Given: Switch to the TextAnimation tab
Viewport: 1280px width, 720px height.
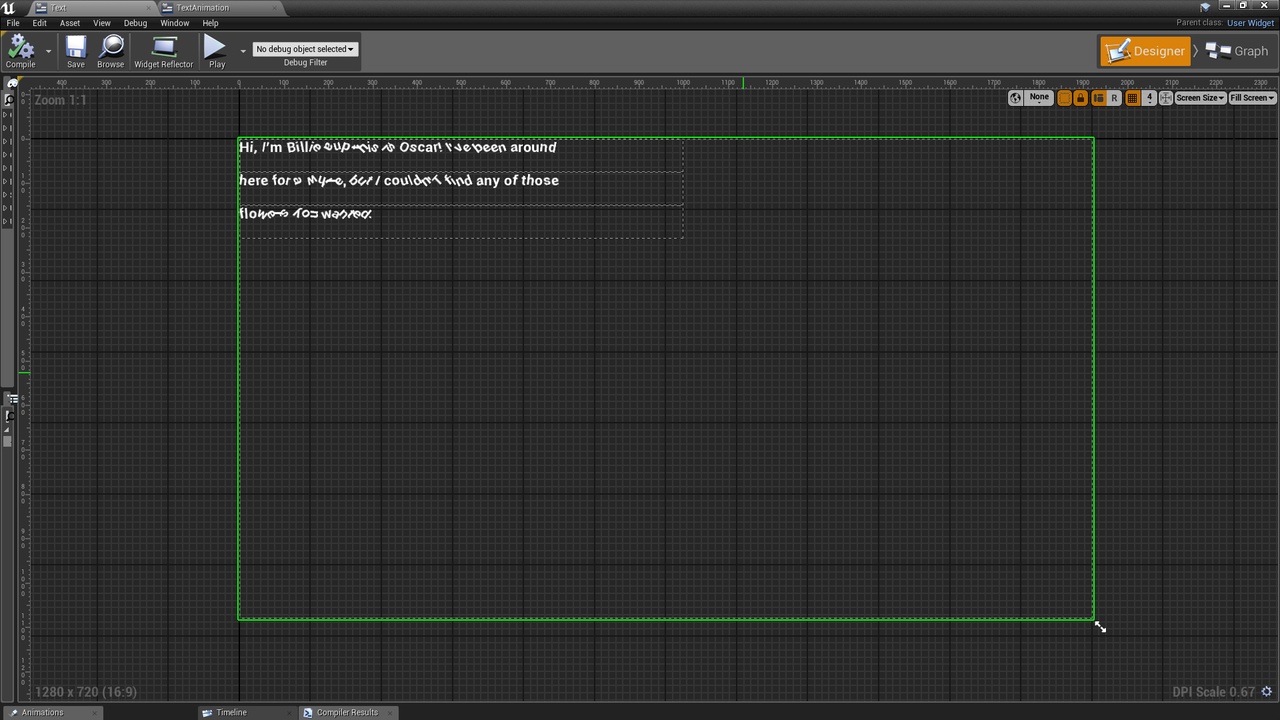Looking at the screenshot, I should (203, 8).
